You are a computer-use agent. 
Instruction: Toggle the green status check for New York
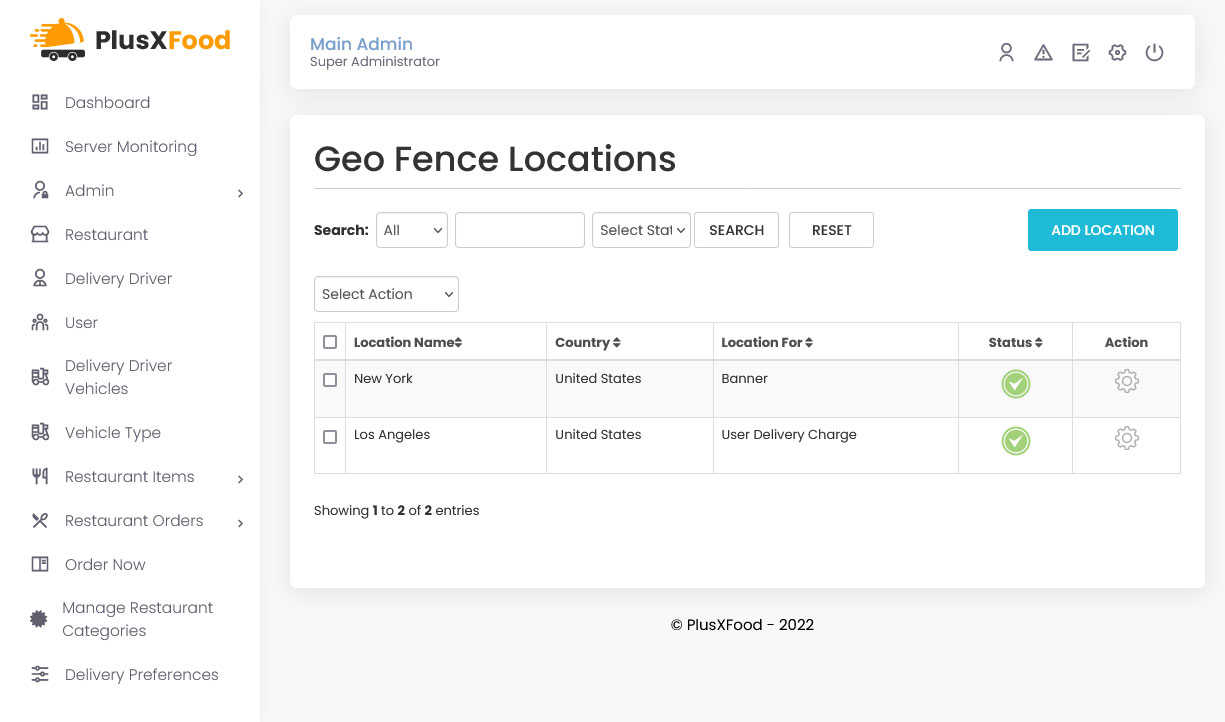1016,384
